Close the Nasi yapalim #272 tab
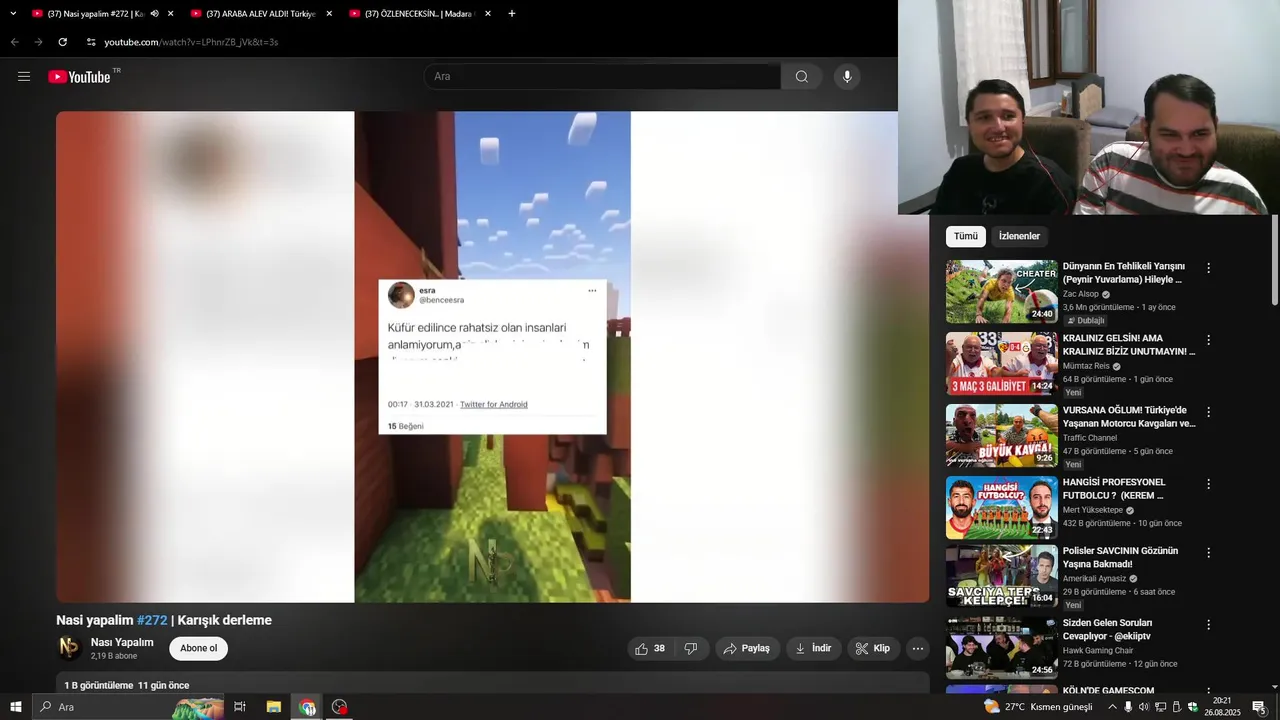The width and height of the screenshot is (1280, 720). pyautogui.click(x=170, y=14)
